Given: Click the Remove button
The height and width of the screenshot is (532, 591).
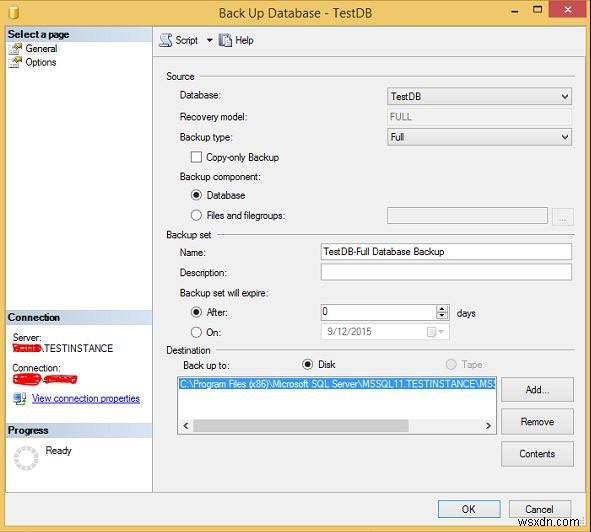Looking at the screenshot, I should coord(537,422).
